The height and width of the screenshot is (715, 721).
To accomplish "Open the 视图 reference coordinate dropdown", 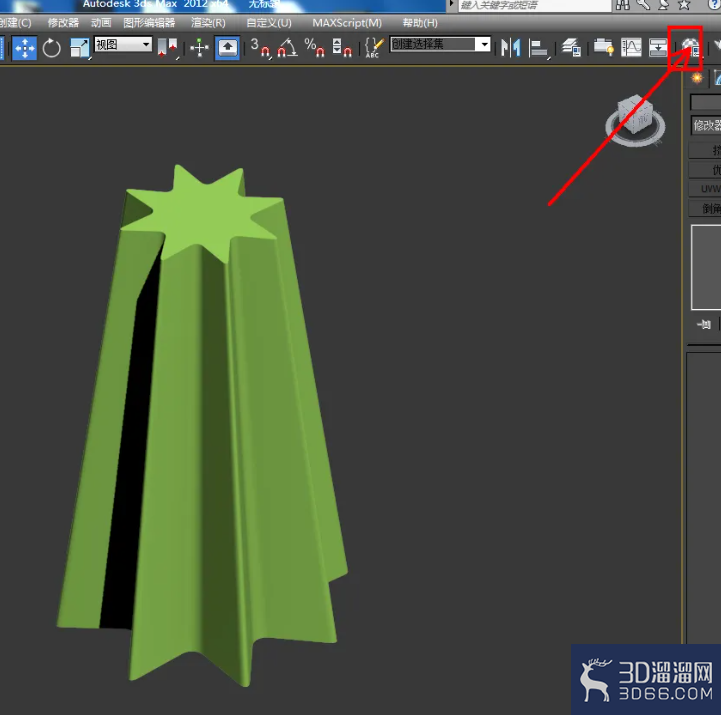I will click(x=123, y=44).
